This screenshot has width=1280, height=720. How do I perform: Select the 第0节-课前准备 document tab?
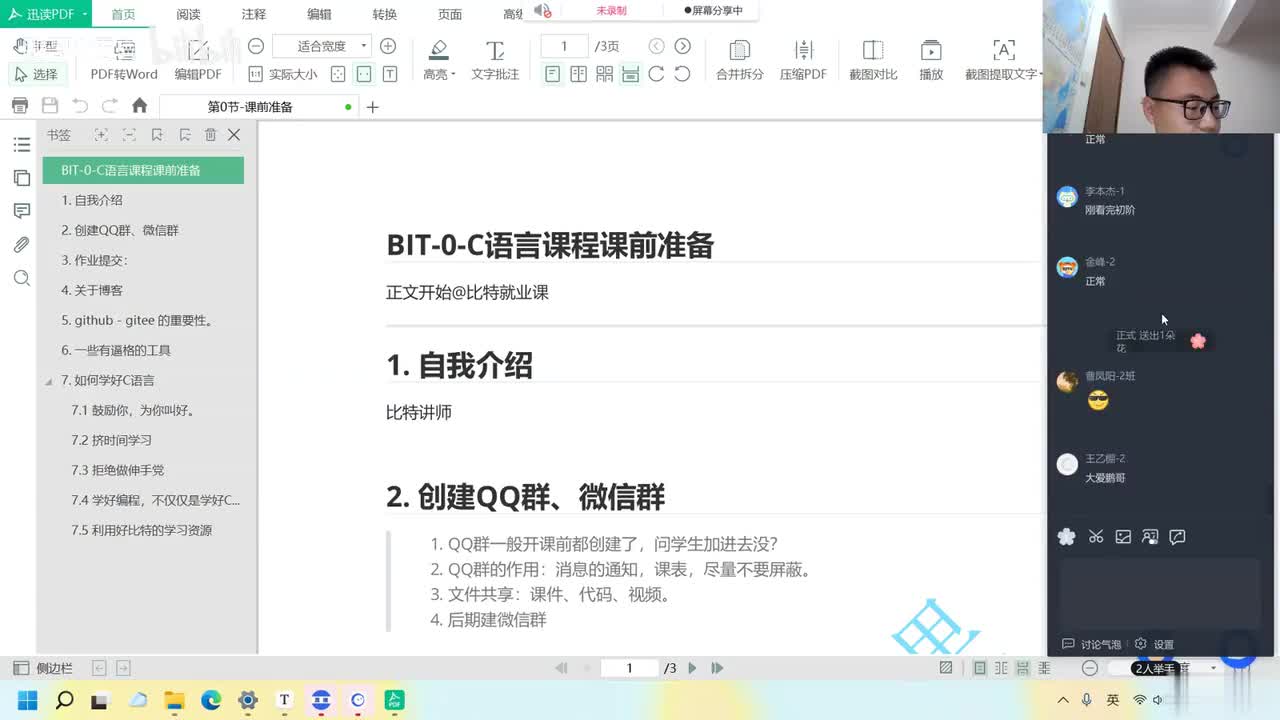point(258,107)
